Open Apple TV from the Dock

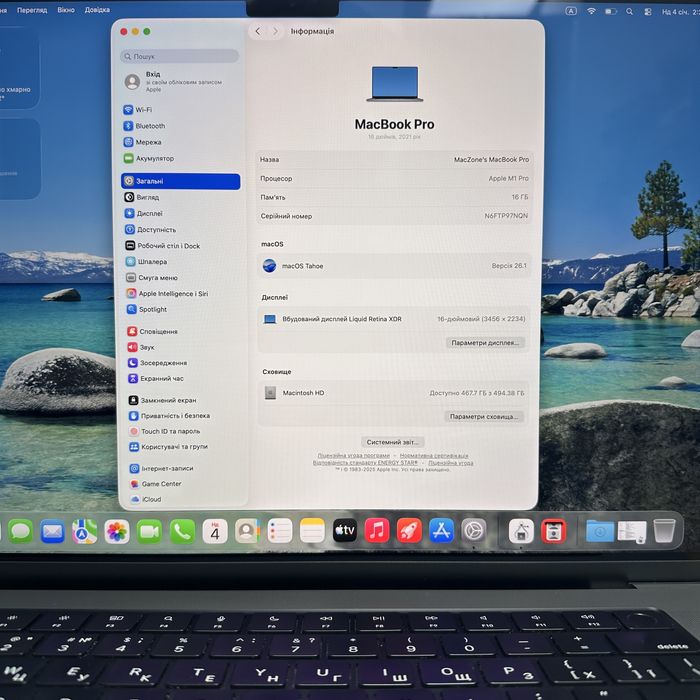pos(345,531)
